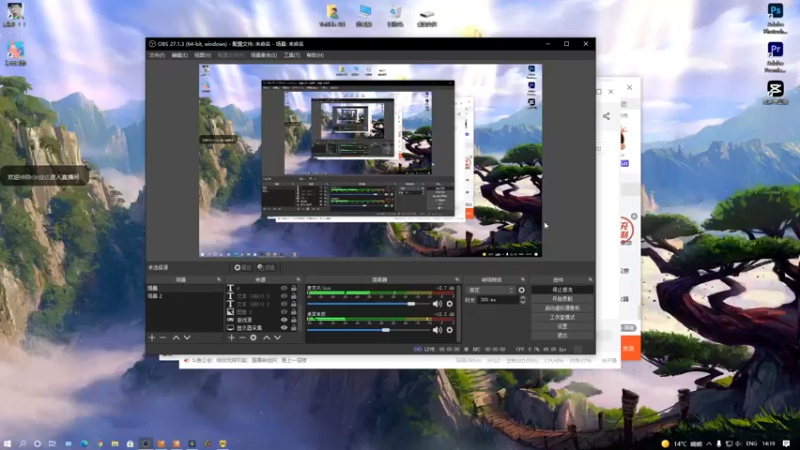Mute the 麦克风/Aux speaker icon
Image resolution: width=800 pixels, height=450 pixels.
click(437, 304)
